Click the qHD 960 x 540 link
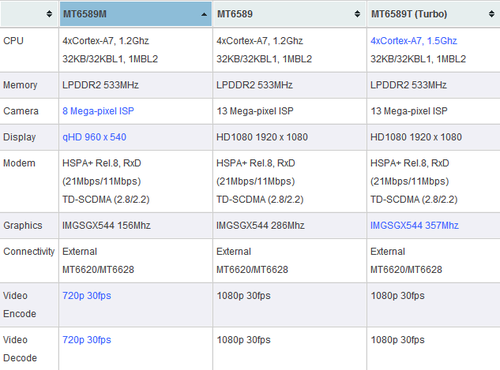 [x=94, y=137]
